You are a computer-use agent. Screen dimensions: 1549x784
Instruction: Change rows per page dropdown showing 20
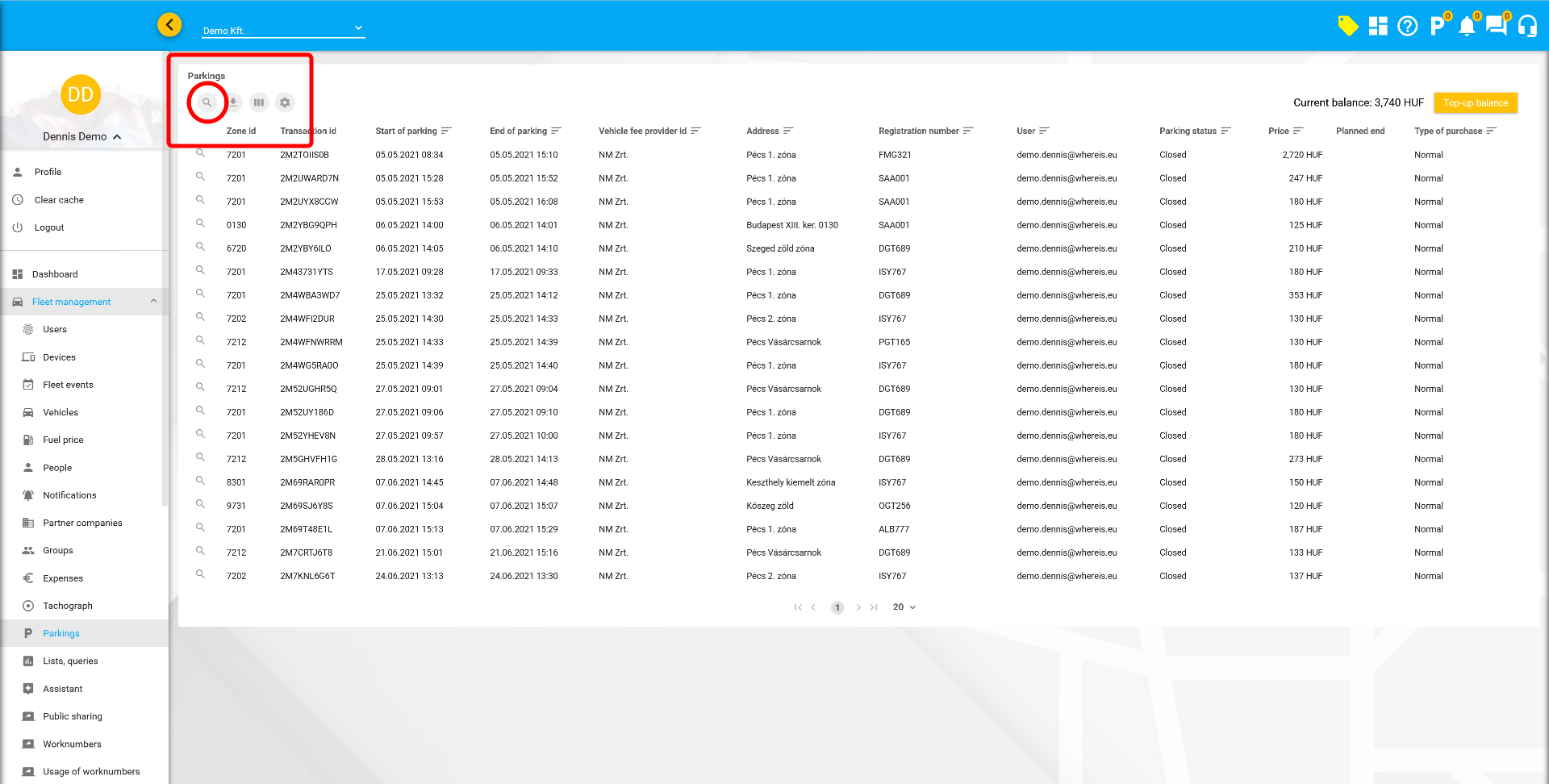(x=904, y=607)
